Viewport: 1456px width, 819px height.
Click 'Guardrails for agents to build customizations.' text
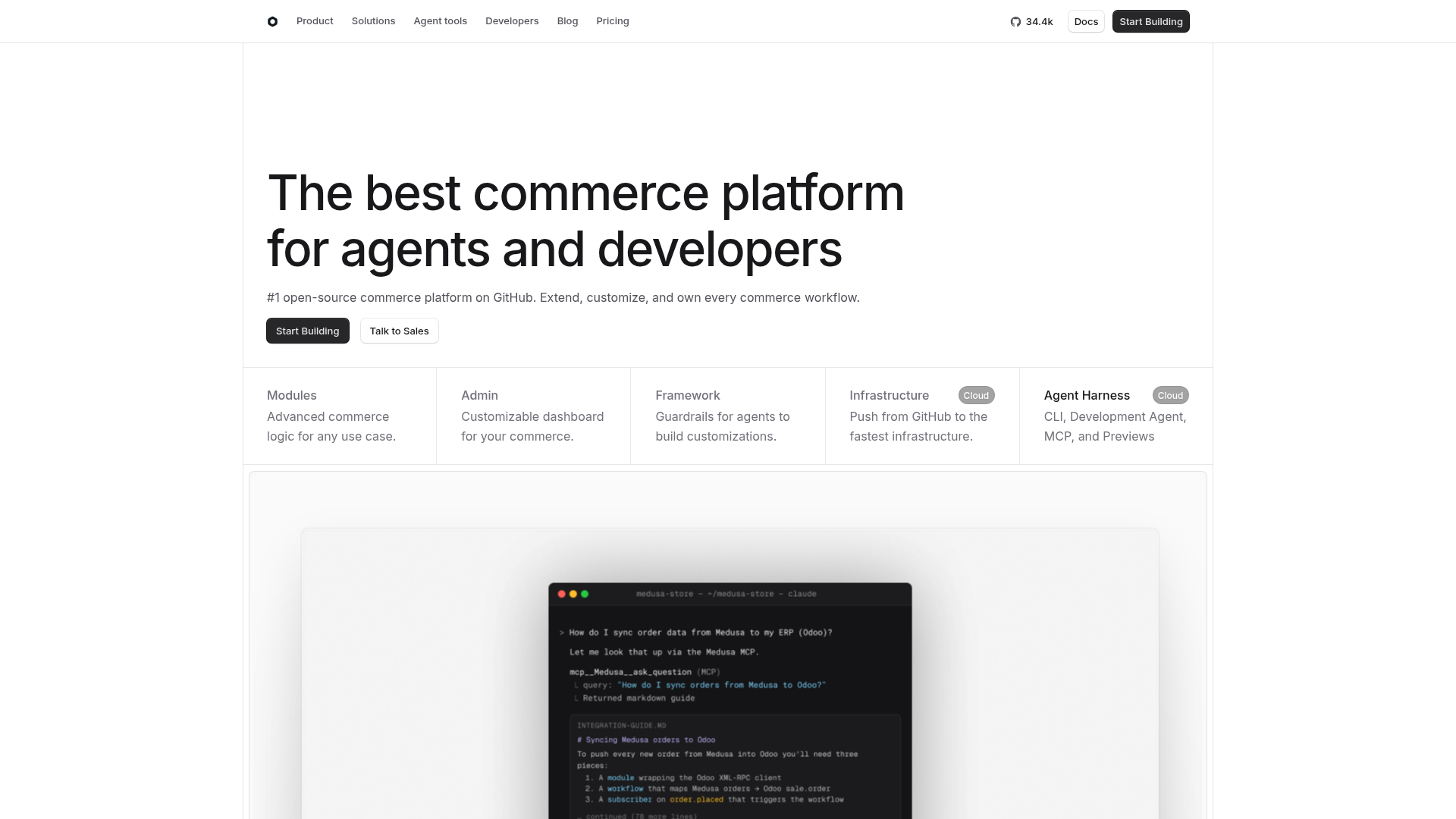723,426
